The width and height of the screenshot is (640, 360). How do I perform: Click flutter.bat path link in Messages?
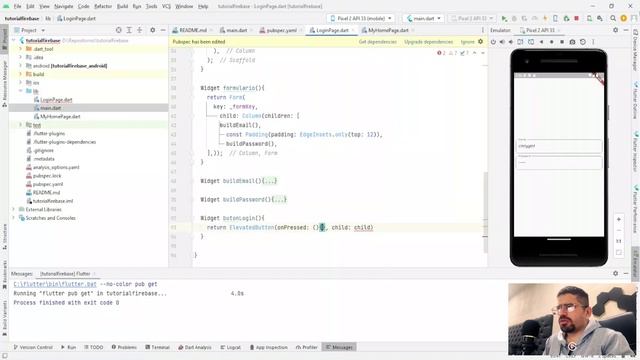click(55, 284)
